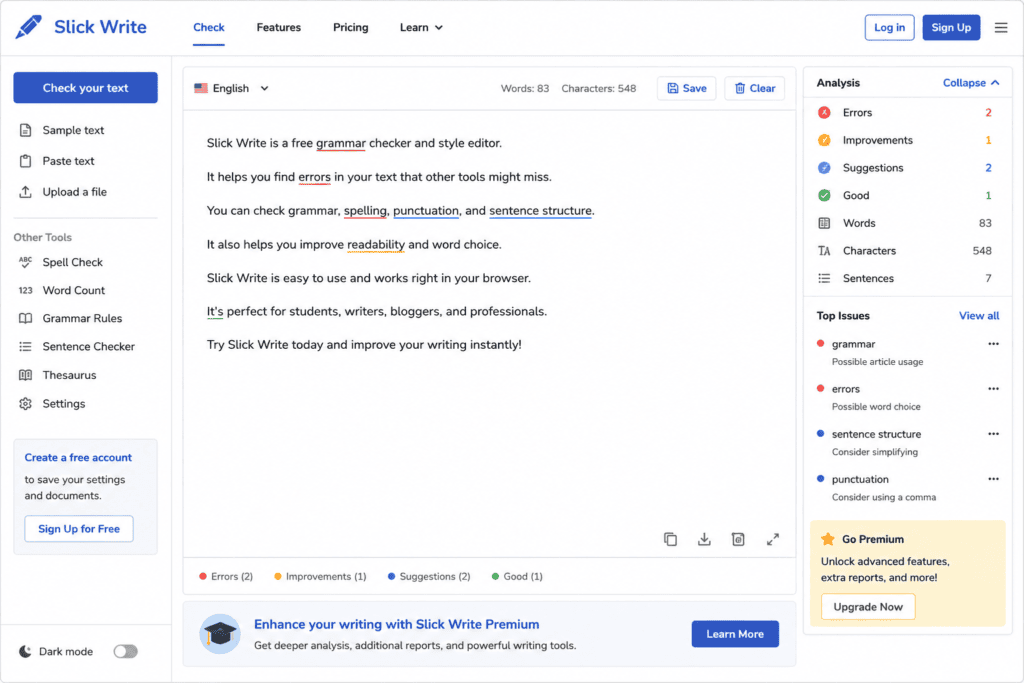Click the underlined word "readability" in the text

(x=376, y=244)
